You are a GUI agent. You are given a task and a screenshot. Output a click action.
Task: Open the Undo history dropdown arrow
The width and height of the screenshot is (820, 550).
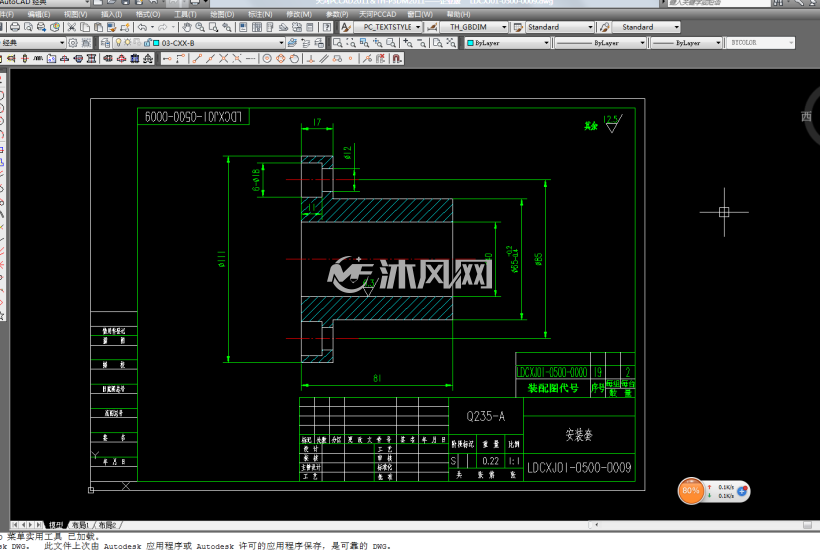[152, 27]
